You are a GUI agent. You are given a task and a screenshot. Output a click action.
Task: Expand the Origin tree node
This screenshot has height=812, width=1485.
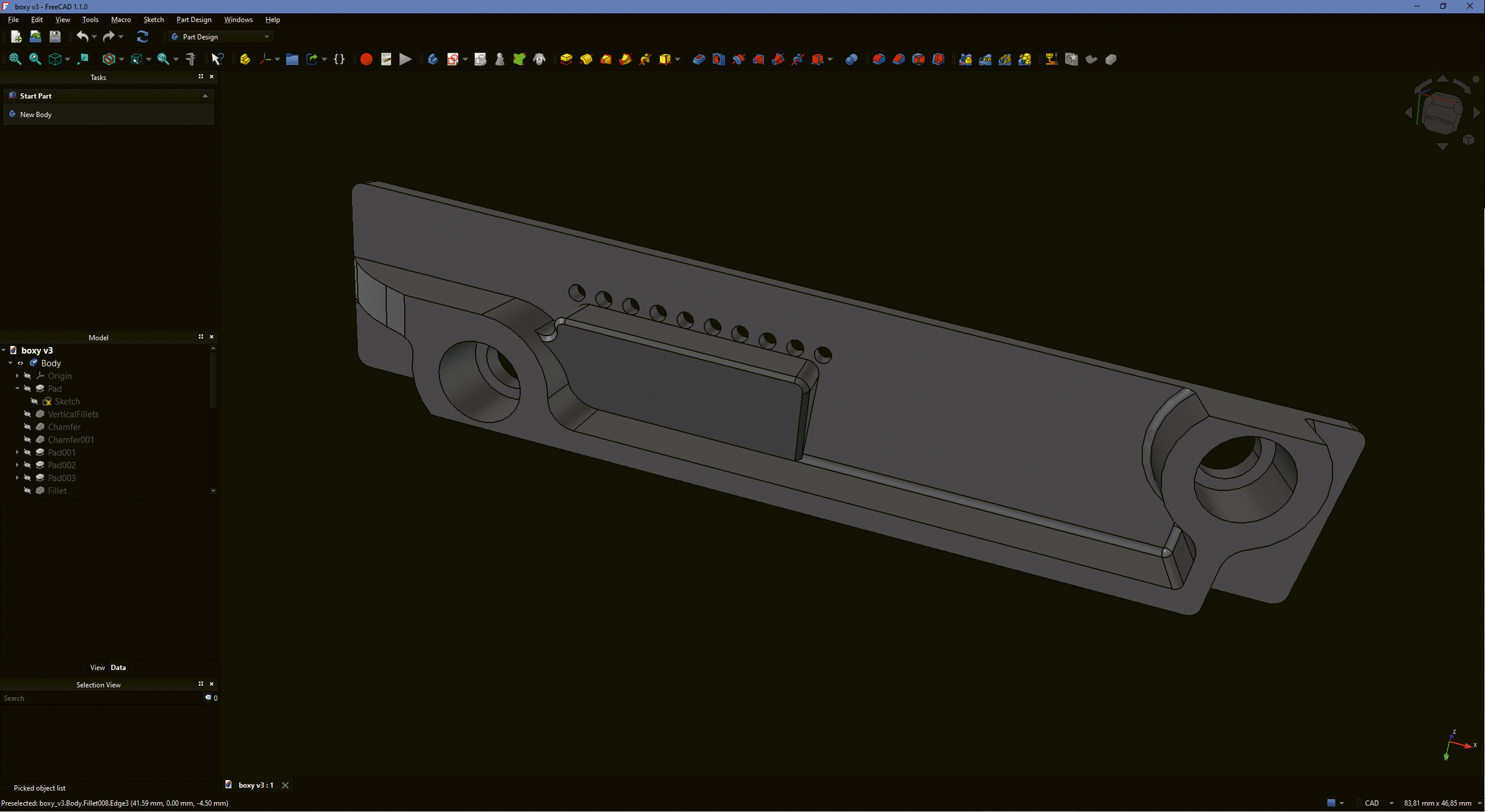click(x=17, y=376)
